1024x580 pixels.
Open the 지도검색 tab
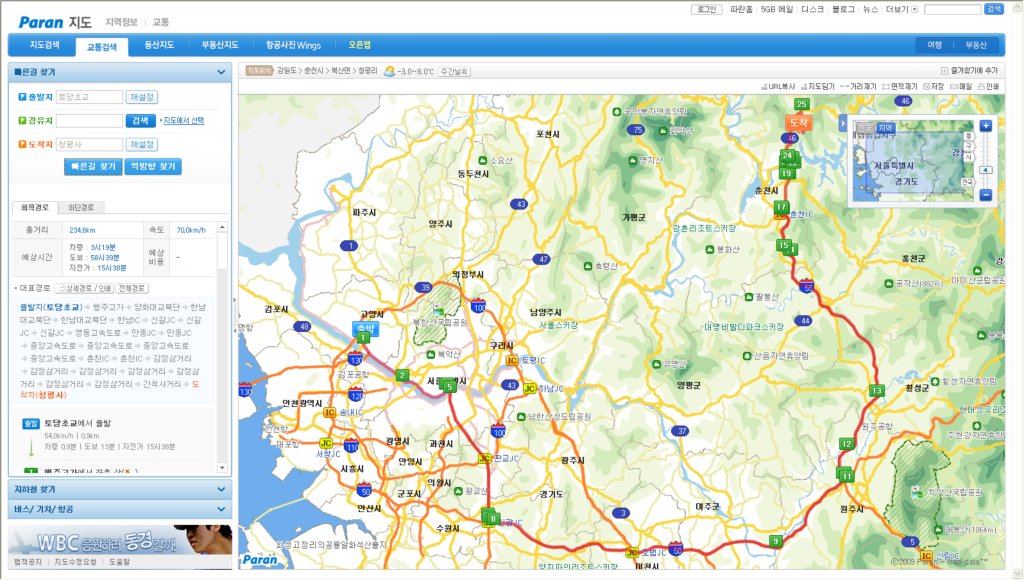pyautogui.click(x=44, y=45)
